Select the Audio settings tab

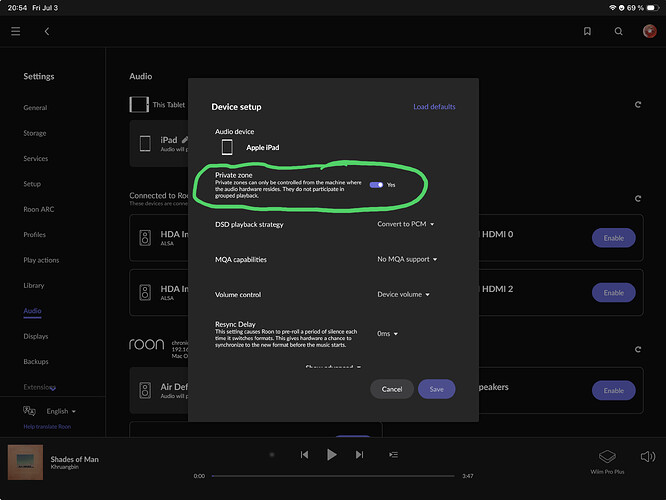click(32, 311)
